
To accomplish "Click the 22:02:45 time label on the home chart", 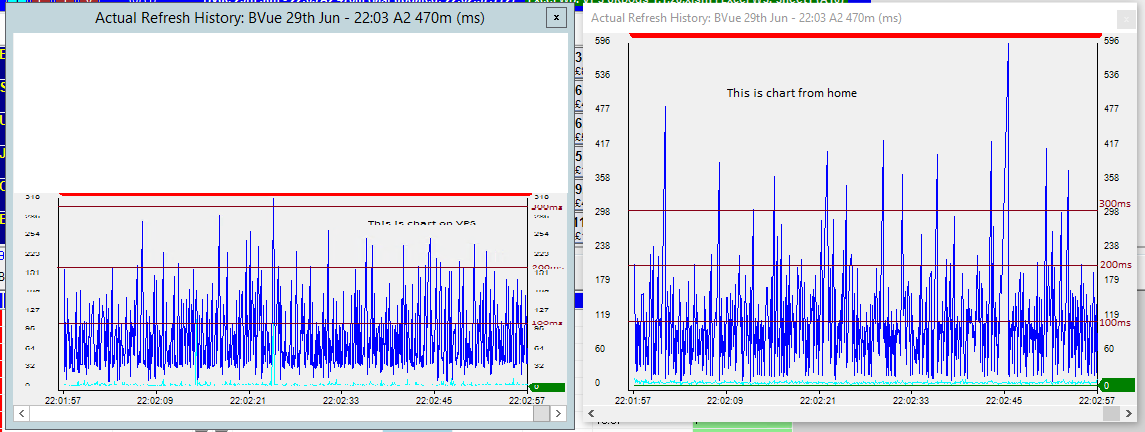I will point(1003,400).
